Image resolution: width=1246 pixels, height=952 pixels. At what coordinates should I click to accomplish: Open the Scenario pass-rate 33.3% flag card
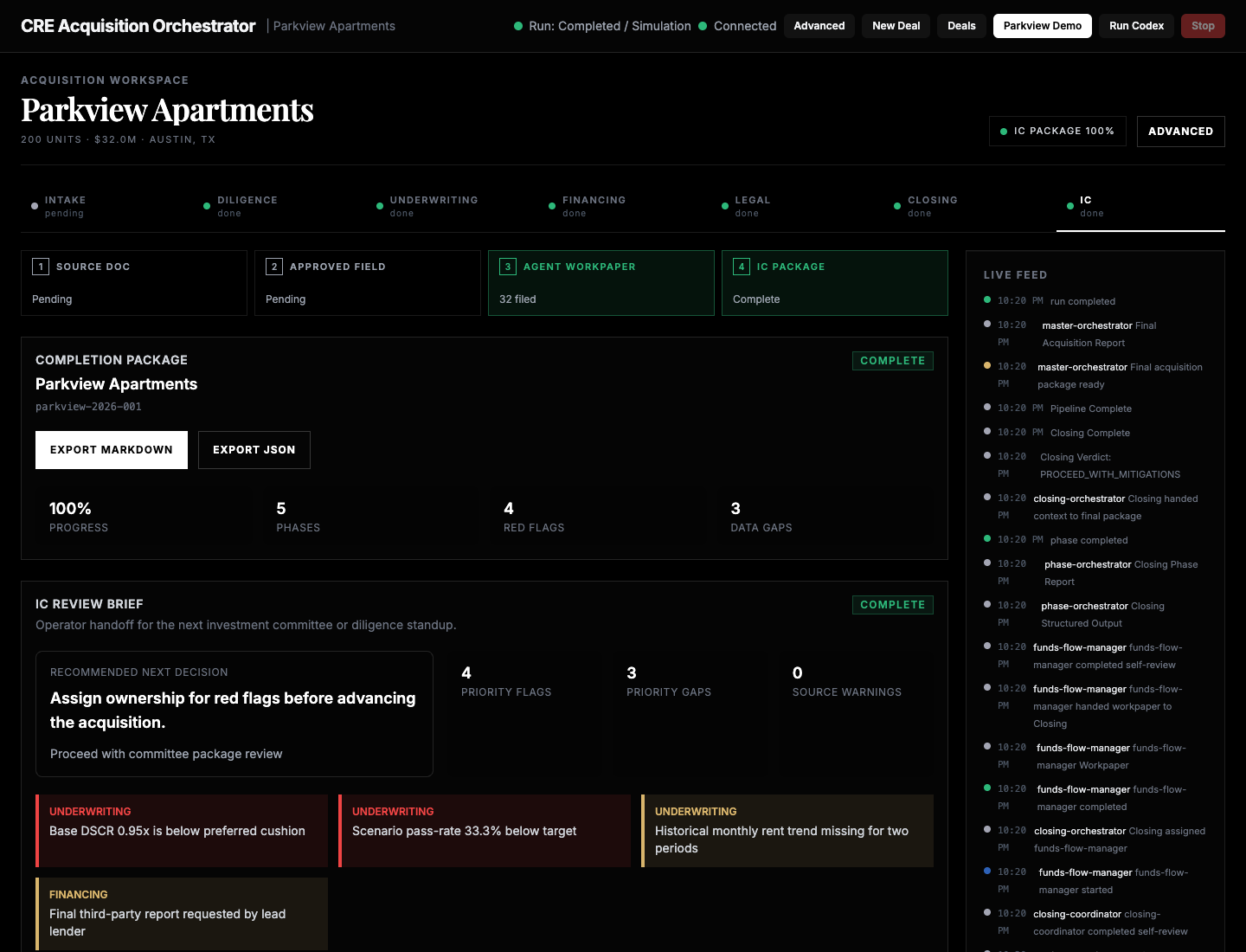coord(485,831)
